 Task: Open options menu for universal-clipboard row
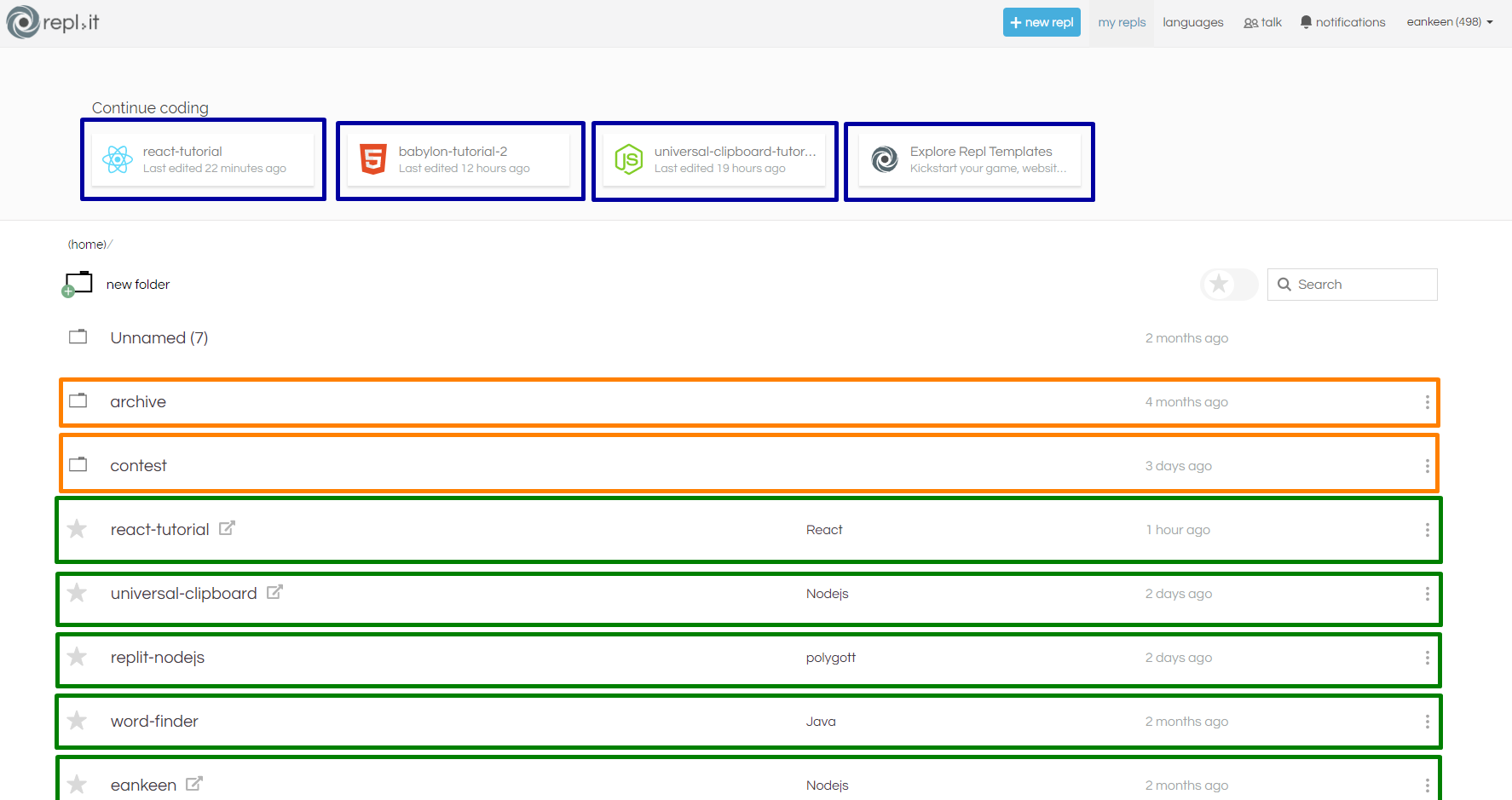coord(1427,594)
